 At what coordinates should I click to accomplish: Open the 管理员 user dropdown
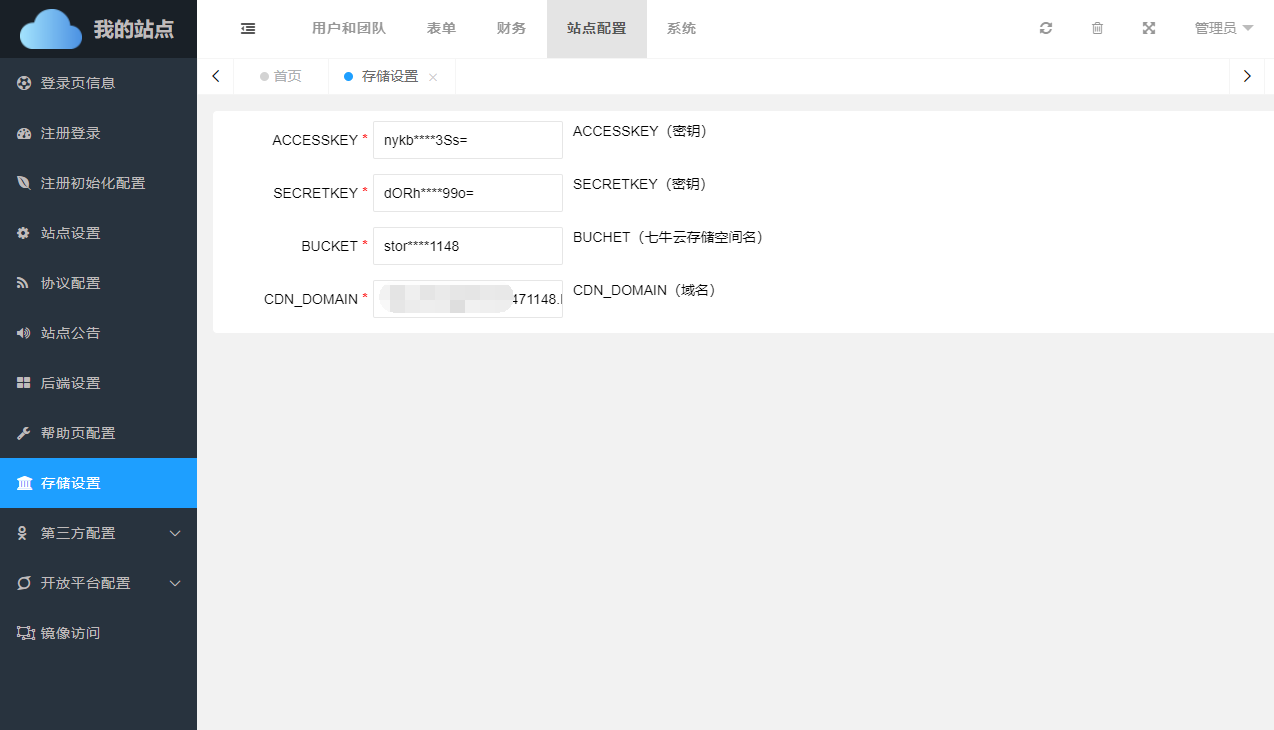coord(1223,29)
